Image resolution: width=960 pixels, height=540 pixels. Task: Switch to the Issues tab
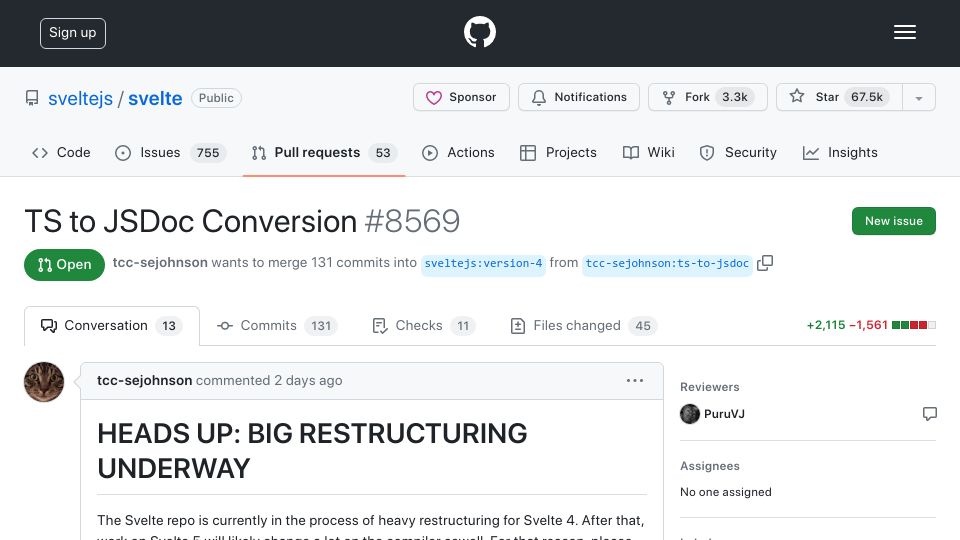[170, 152]
